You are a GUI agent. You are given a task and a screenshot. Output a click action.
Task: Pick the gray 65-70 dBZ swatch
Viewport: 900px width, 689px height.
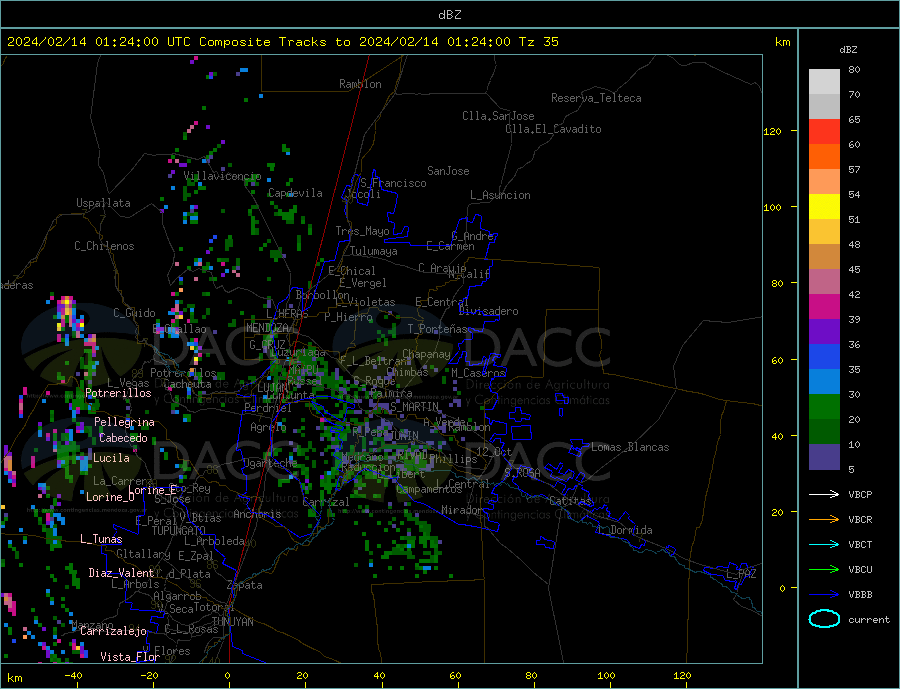[x=824, y=107]
